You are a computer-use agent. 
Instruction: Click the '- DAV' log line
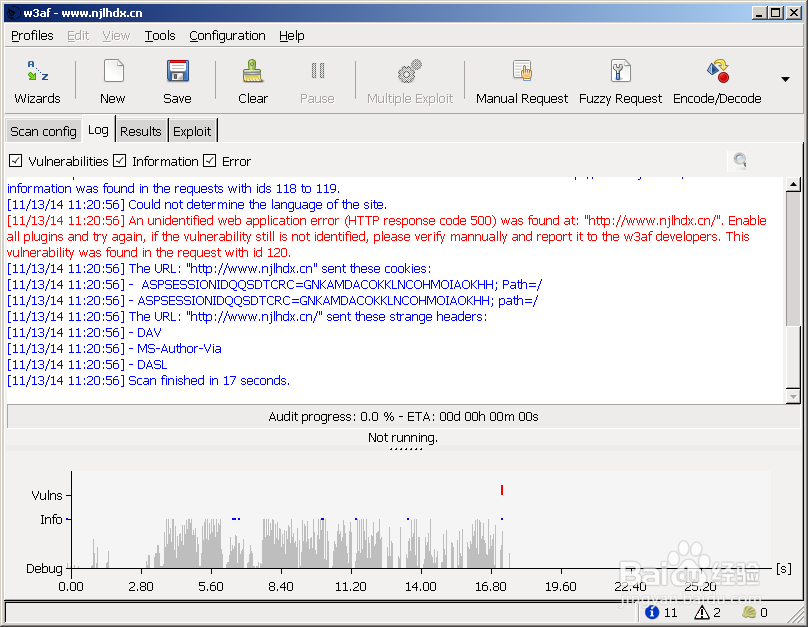click(x=84, y=333)
